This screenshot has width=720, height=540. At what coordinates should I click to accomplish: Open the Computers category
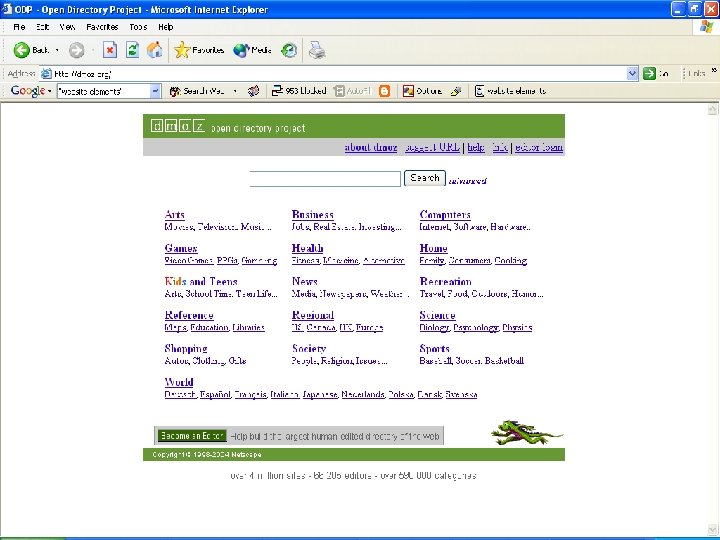click(x=445, y=214)
